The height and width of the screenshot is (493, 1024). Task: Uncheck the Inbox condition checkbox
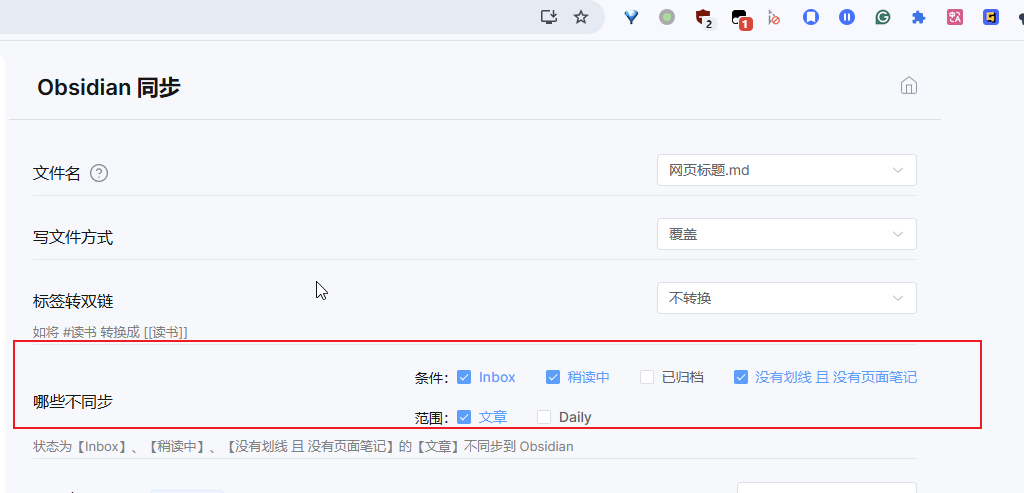click(464, 377)
